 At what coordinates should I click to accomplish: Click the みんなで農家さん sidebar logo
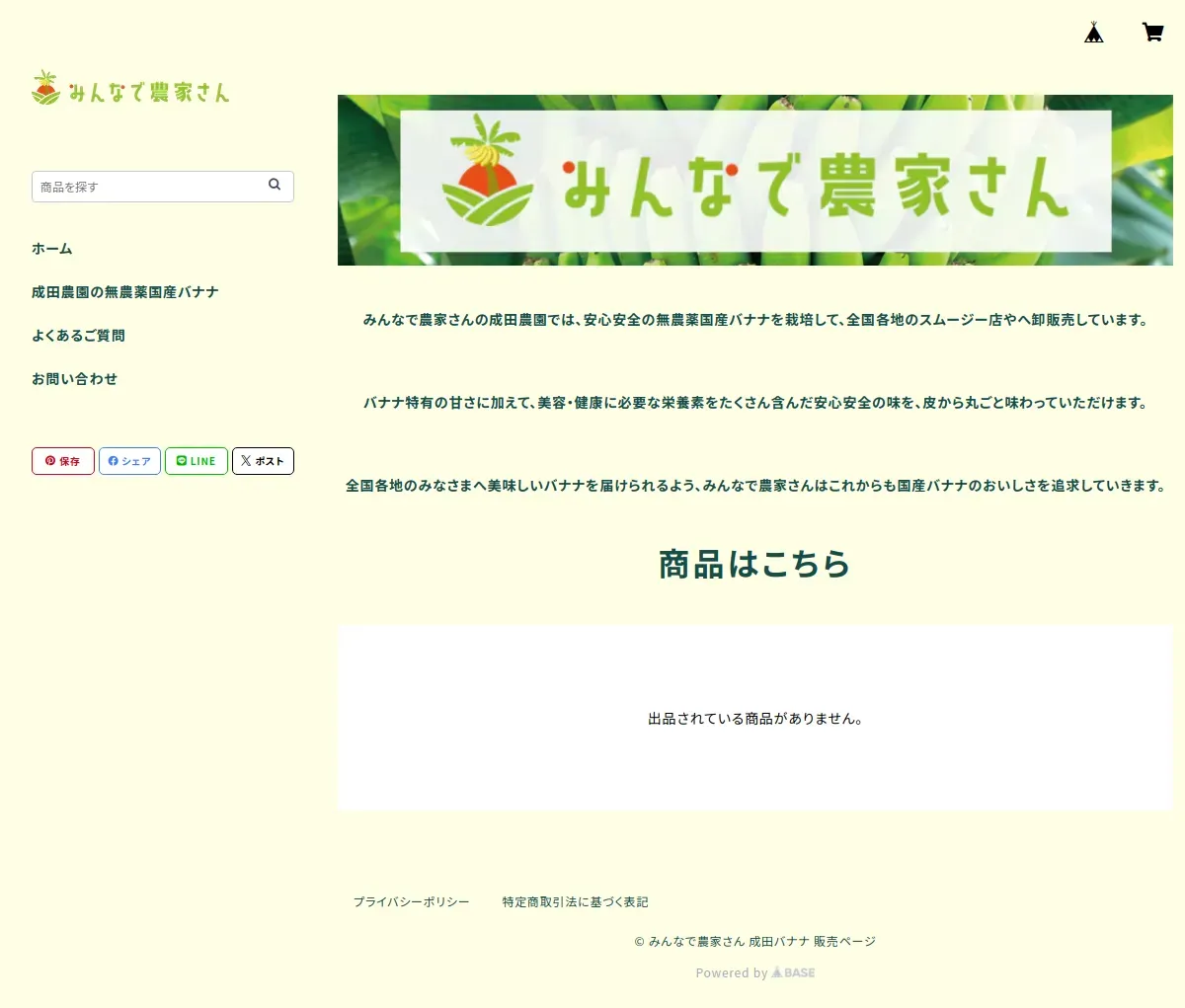(x=130, y=88)
